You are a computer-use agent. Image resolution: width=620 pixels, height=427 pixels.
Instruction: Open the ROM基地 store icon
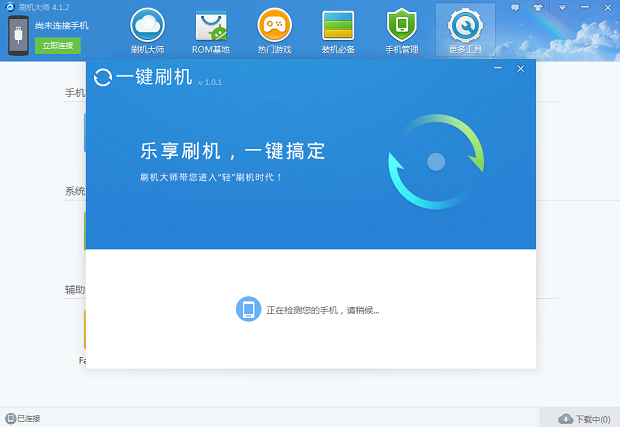[x=210, y=29]
